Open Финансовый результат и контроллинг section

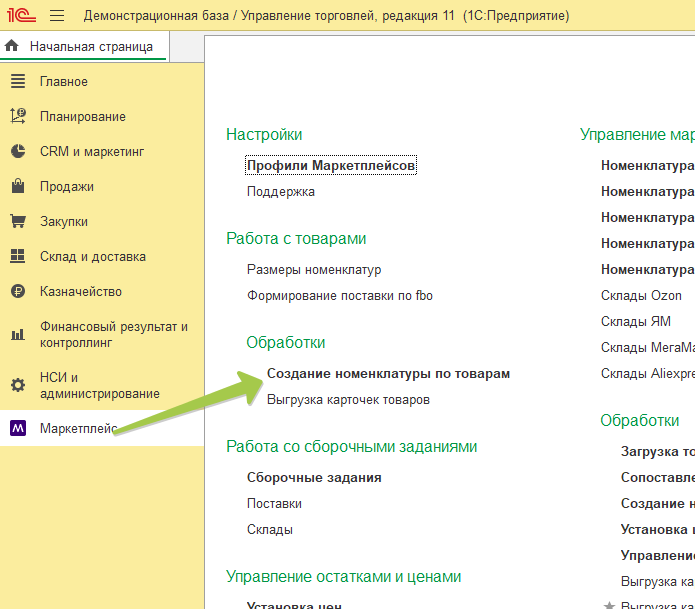pos(114,335)
